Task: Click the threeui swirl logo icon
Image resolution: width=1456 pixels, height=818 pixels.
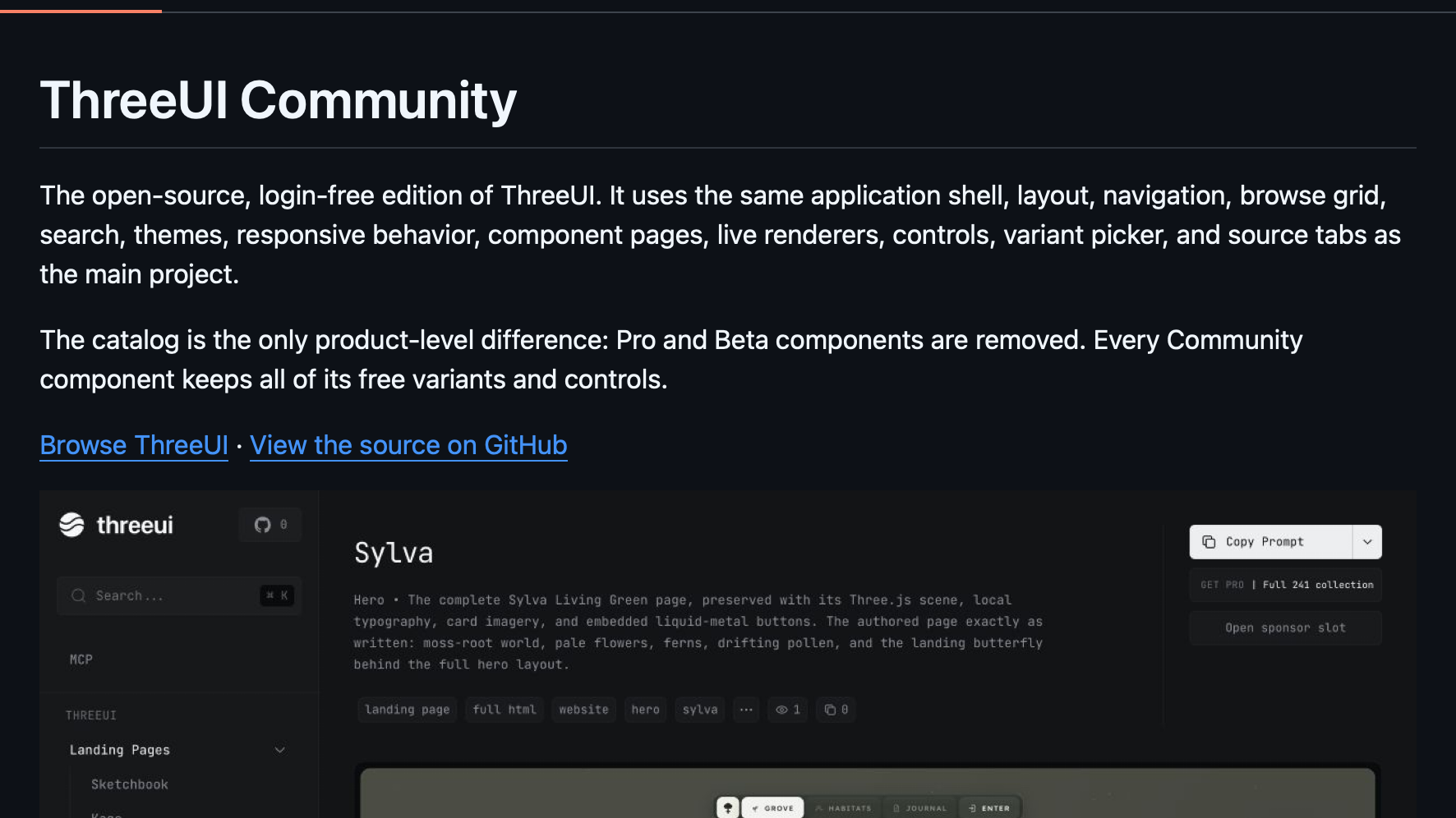Action: pyautogui.click(x=72, y=525)
